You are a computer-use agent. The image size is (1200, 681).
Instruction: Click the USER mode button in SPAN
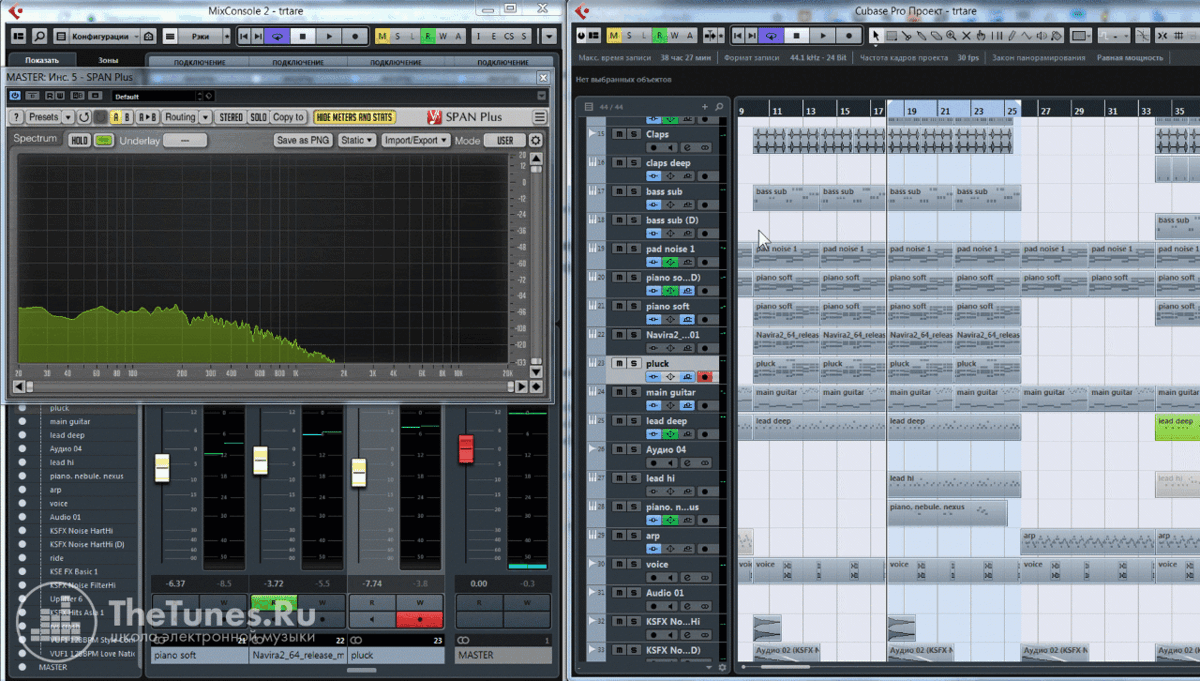pyautogui.click(x=505, y=140)
